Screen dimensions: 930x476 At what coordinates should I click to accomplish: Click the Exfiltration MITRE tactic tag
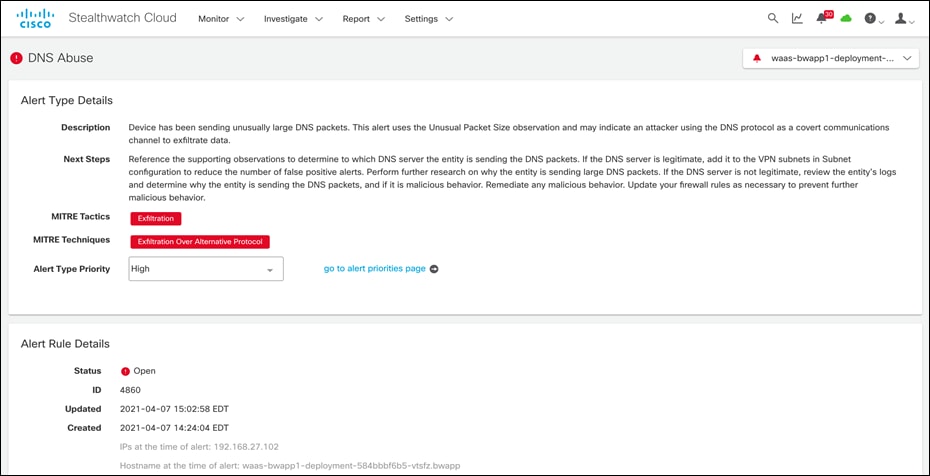tap(155, 218)
